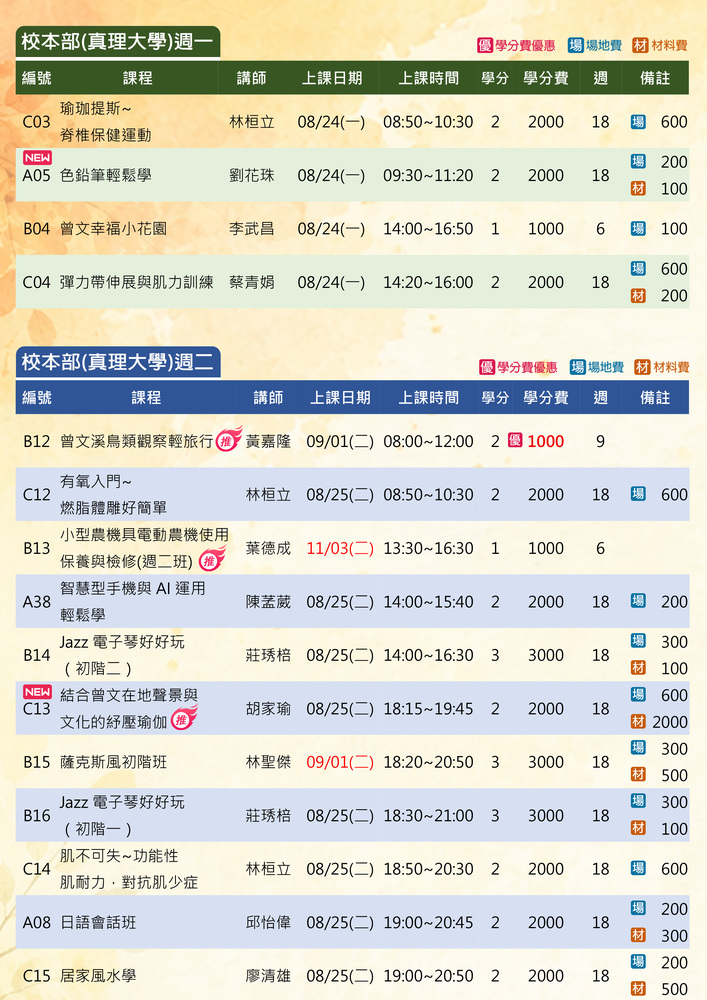Click teacher name 葉德成
This screenshot has width=707, height=1000.
(268, 548)
